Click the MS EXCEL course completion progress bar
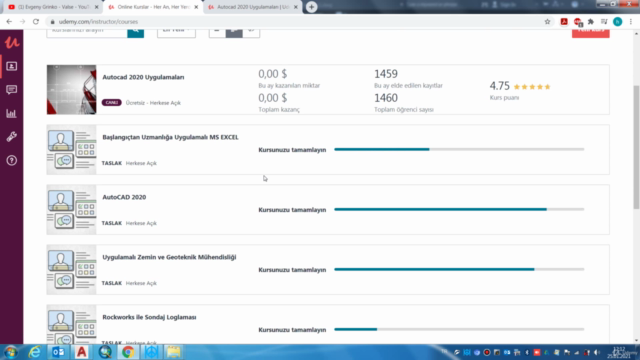The image size is (640, 360). pos(459,149)
